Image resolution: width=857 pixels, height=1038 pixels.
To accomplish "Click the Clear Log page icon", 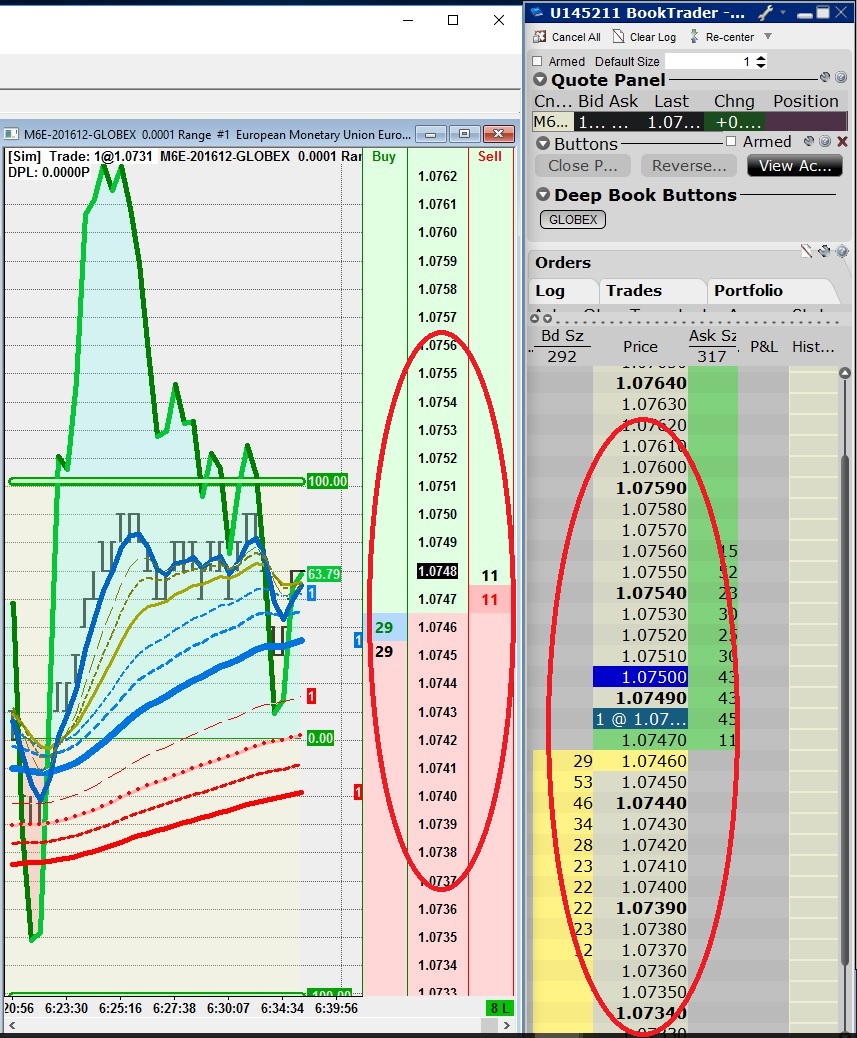I will pos(618,36).
